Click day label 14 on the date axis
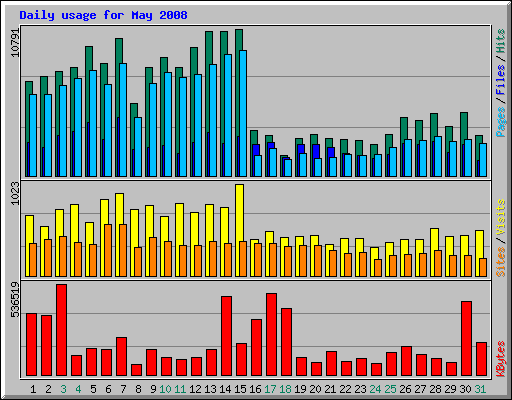The height and width of the screenshot is (400, 512). (225, 389)
